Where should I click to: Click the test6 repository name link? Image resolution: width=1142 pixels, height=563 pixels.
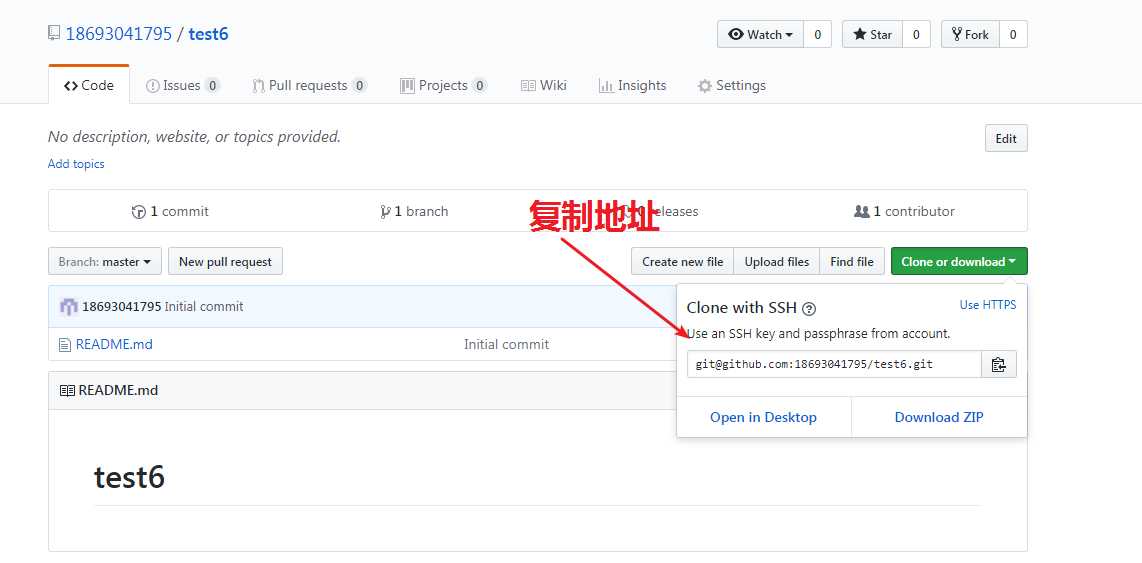(208, 34)
